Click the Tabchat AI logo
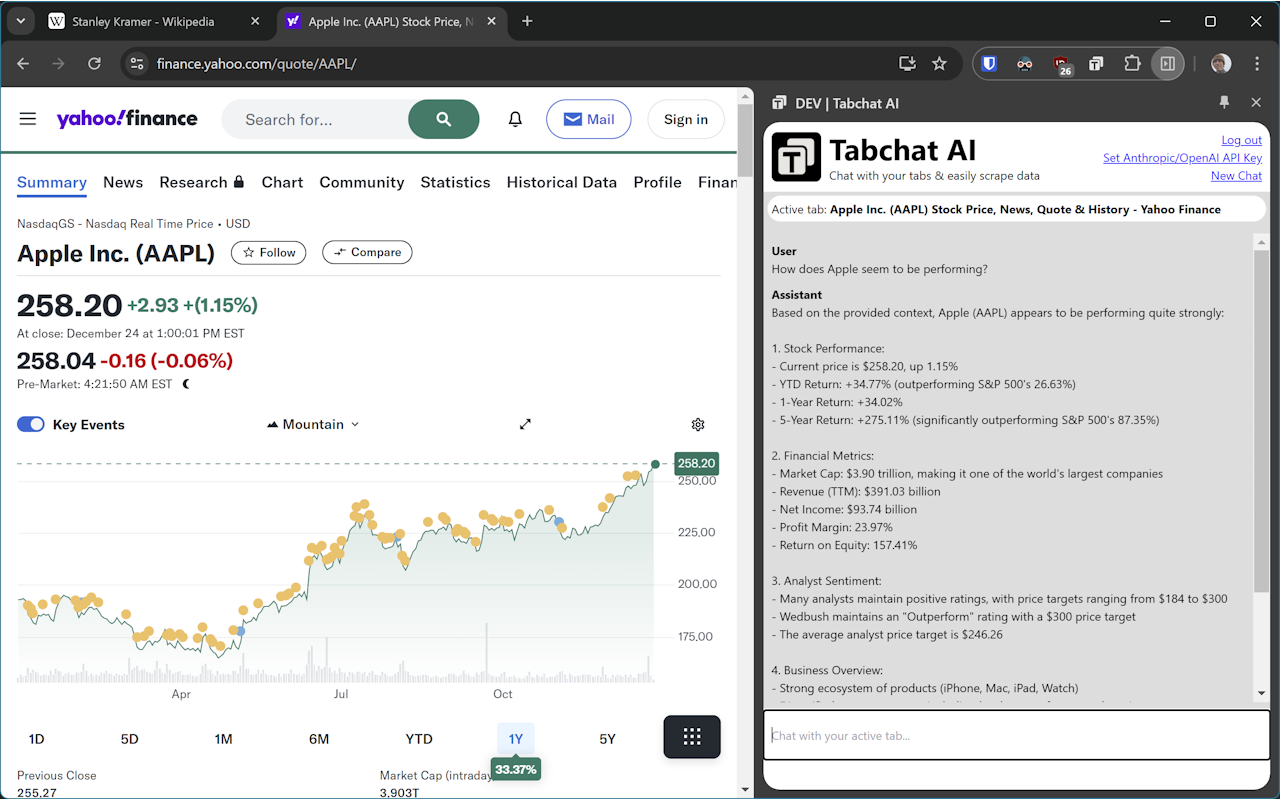This screenshot has height=800, width=1280. pos(797,157)
